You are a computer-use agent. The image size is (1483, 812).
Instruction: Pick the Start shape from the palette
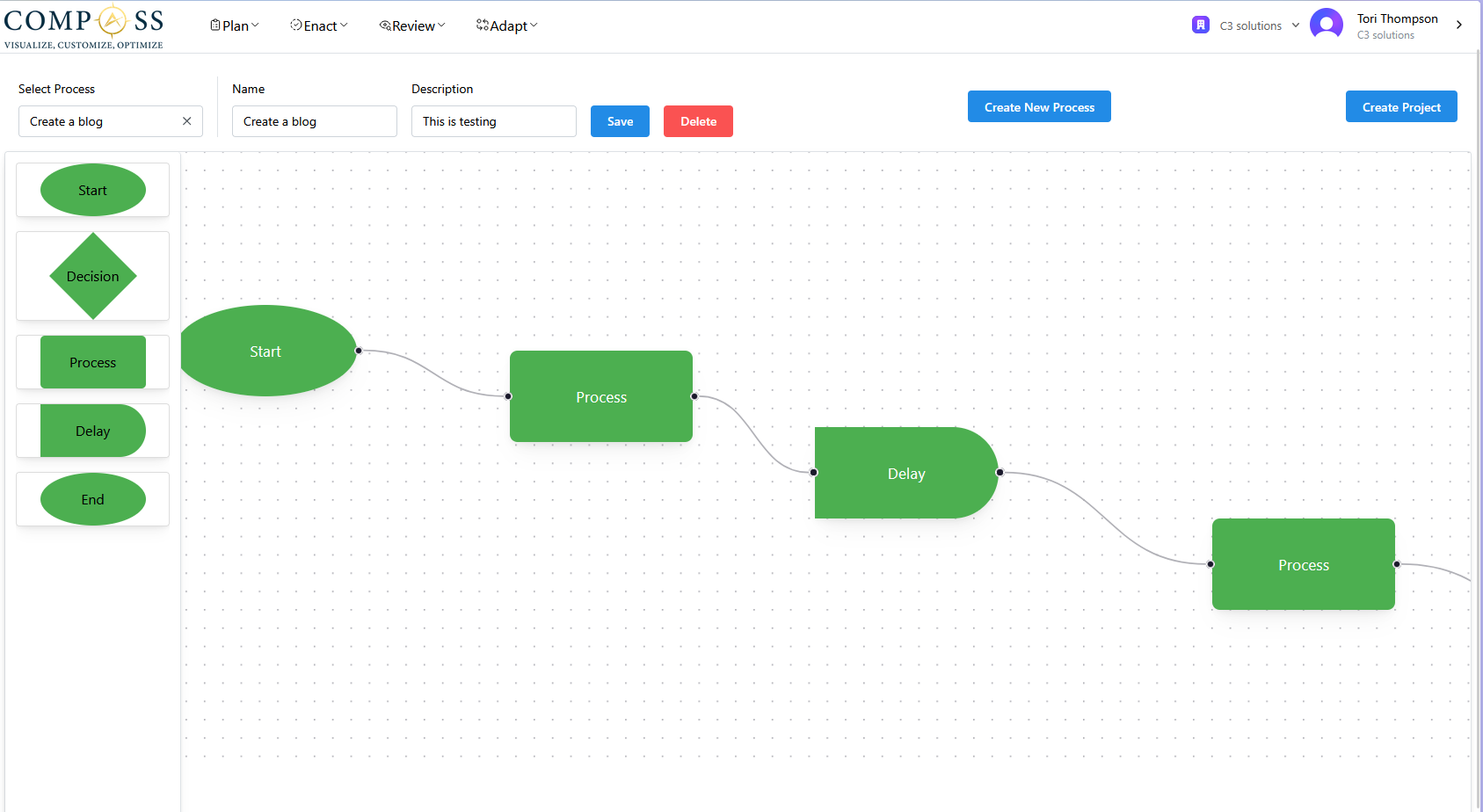[92, 190]
